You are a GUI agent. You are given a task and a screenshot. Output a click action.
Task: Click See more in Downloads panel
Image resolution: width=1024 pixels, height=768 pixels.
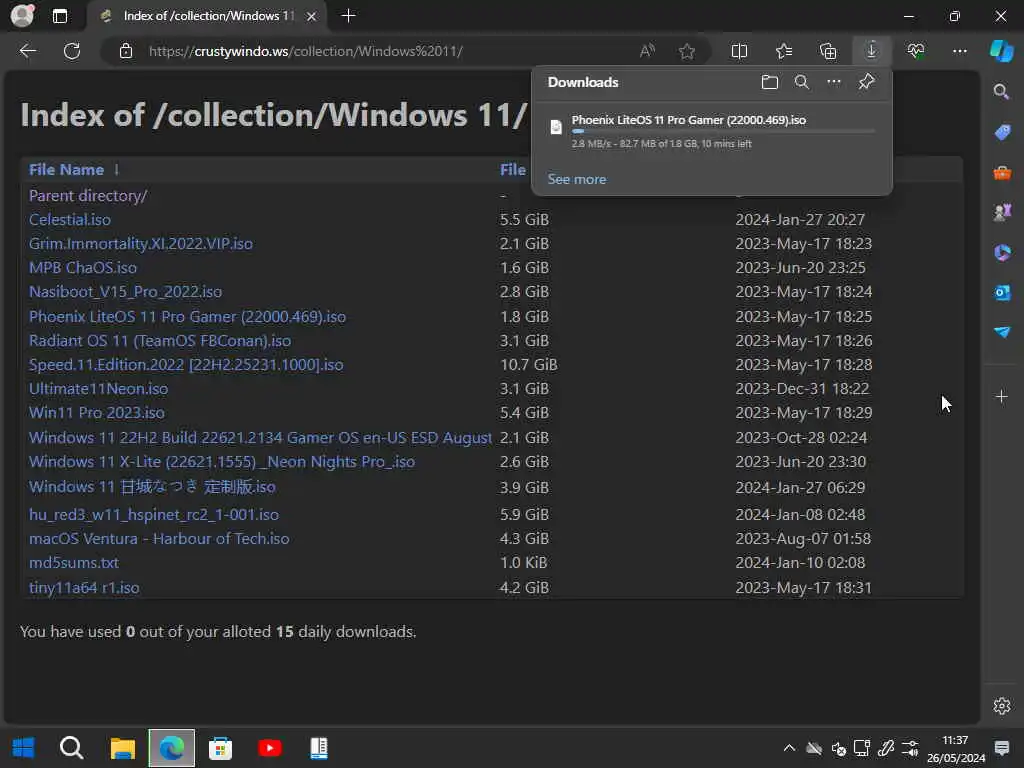[577, 179]
